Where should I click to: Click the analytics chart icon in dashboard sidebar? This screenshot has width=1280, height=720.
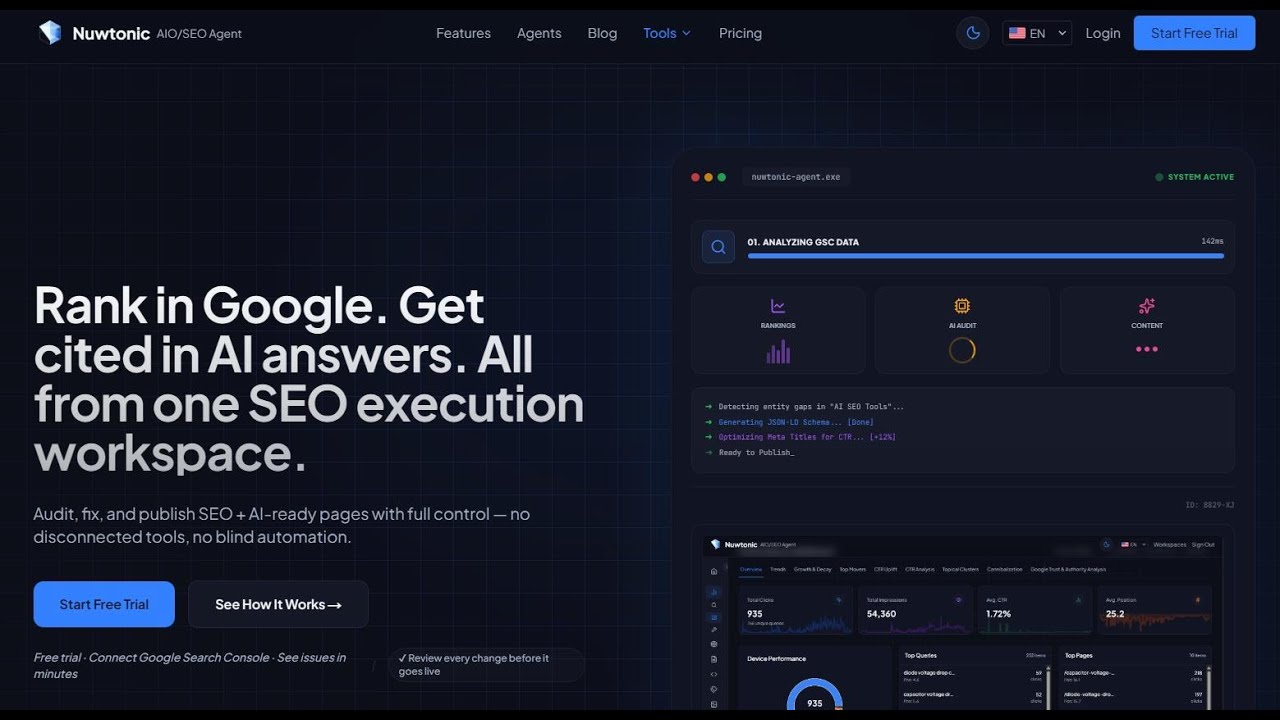(x=714, y=592)
